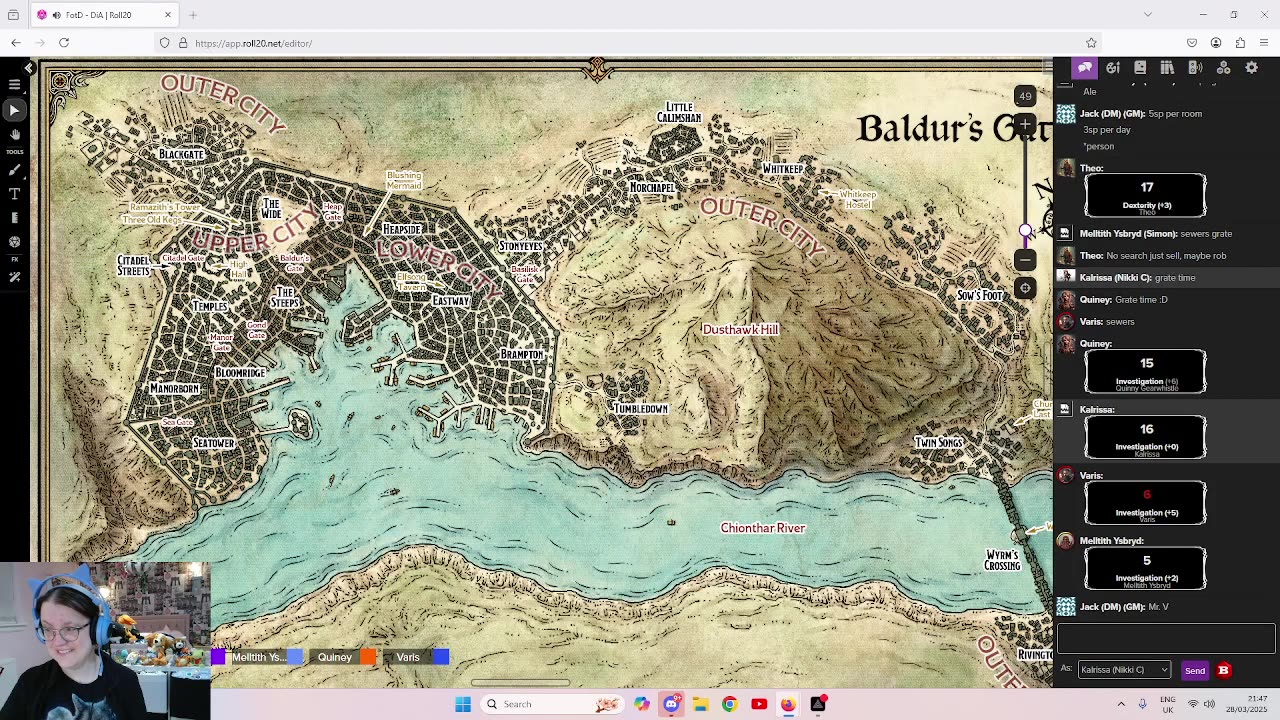Activate the Pan hand tool
Viewport: 1280px width, 720px height.
[x=15, y=134]
